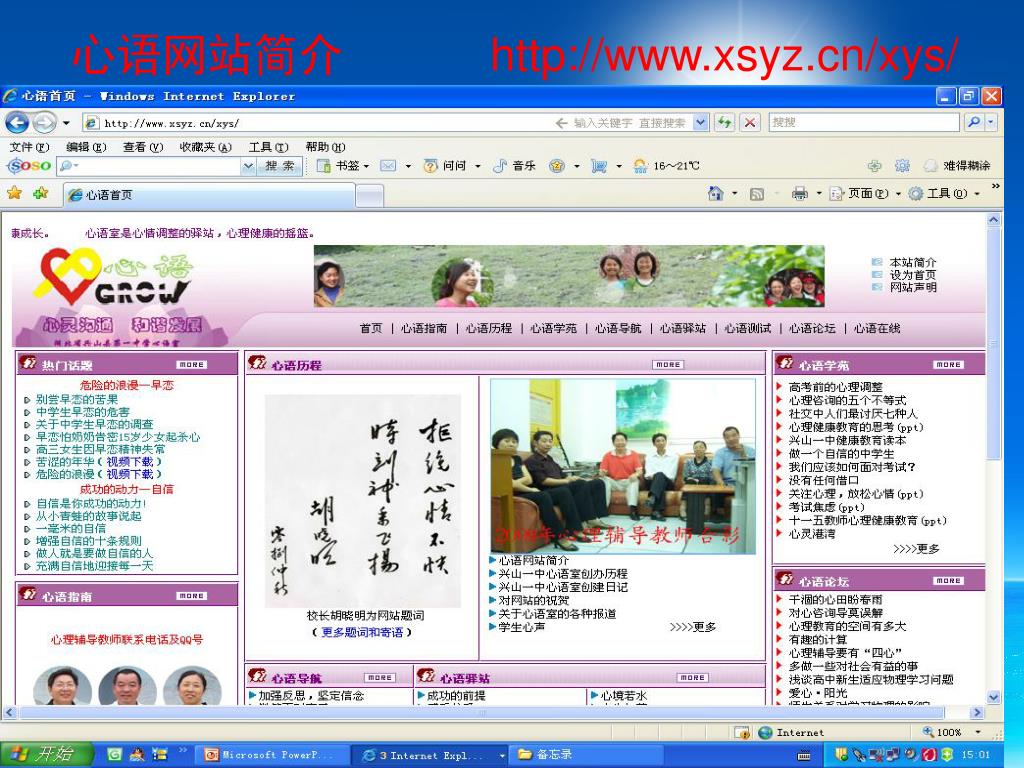Open the 心语网站简介 link
1024x768 pixels.
[534, 560]
